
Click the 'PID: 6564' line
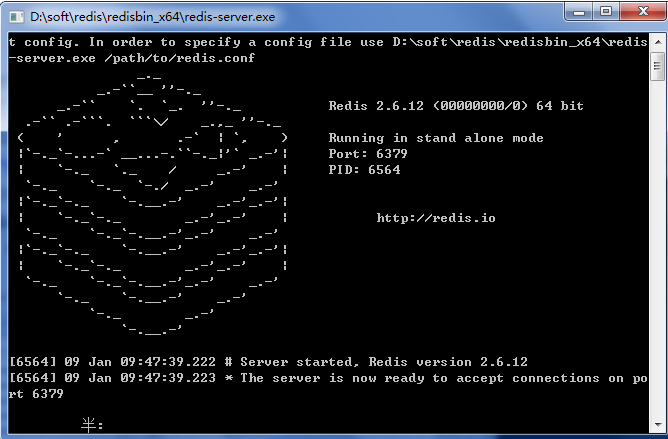tap(364, 170)
